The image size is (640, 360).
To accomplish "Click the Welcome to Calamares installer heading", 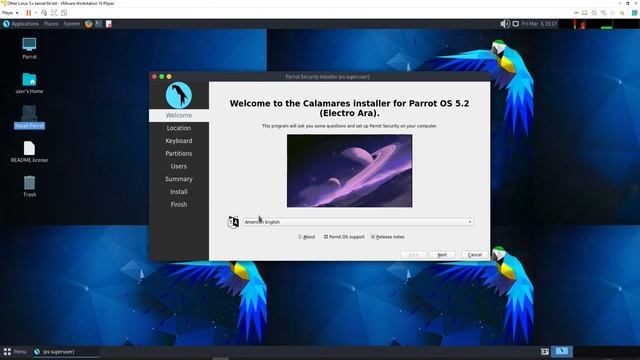I will (x=349, y=108).
